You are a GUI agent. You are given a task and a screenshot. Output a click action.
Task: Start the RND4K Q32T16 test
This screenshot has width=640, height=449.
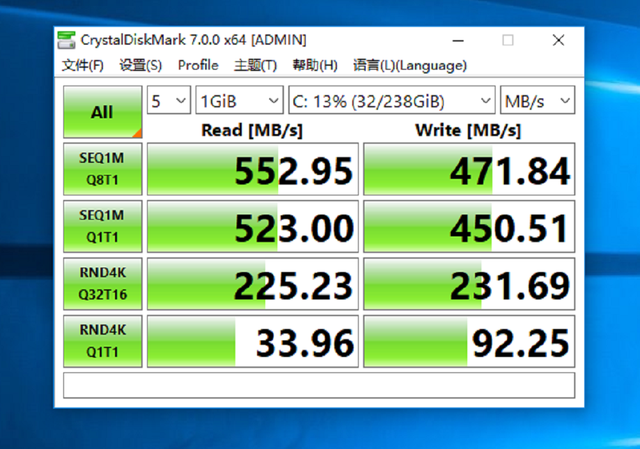tap(102, 284)
